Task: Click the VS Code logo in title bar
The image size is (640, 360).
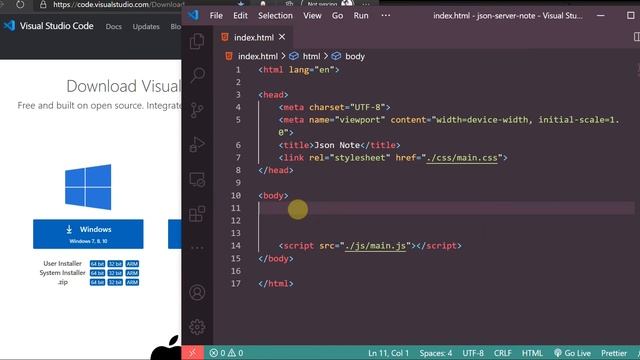Action: [x=193, y=15]
